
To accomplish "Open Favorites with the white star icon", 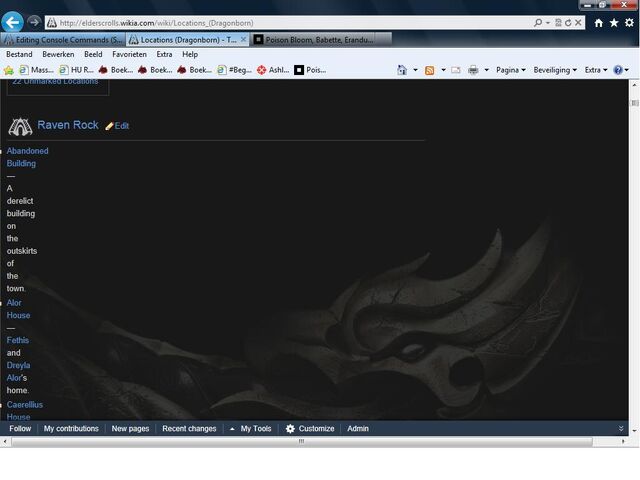I will (614, 23).
